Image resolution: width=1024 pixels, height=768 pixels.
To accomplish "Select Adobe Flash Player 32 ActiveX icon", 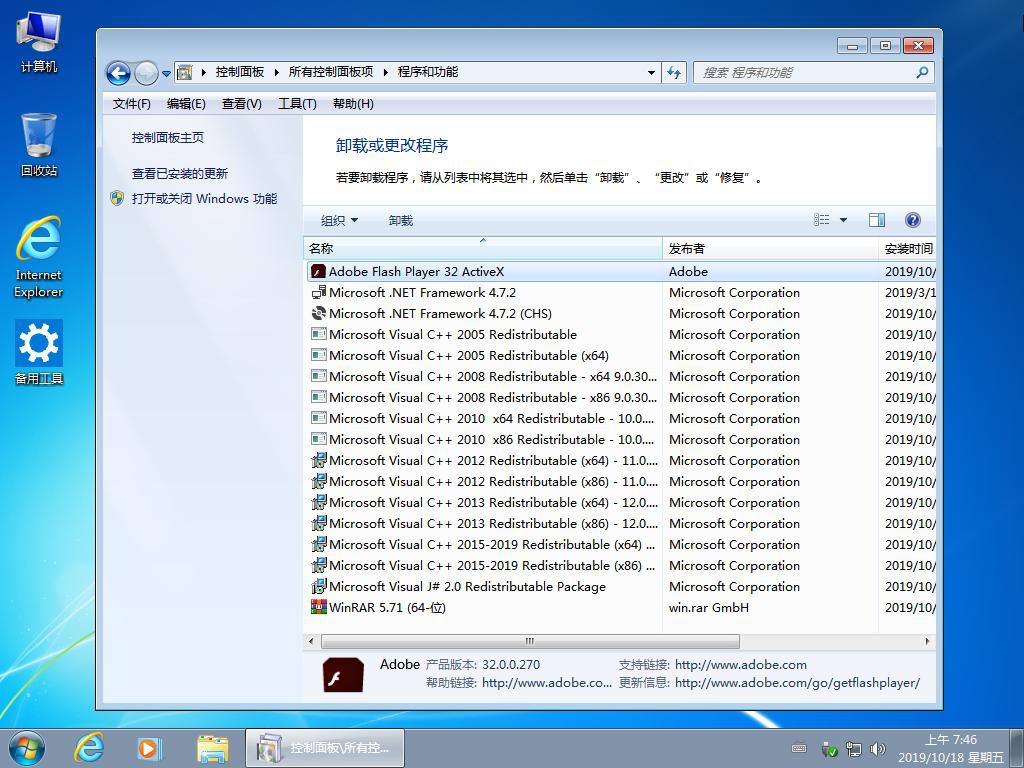I will [x=319, y=272].
